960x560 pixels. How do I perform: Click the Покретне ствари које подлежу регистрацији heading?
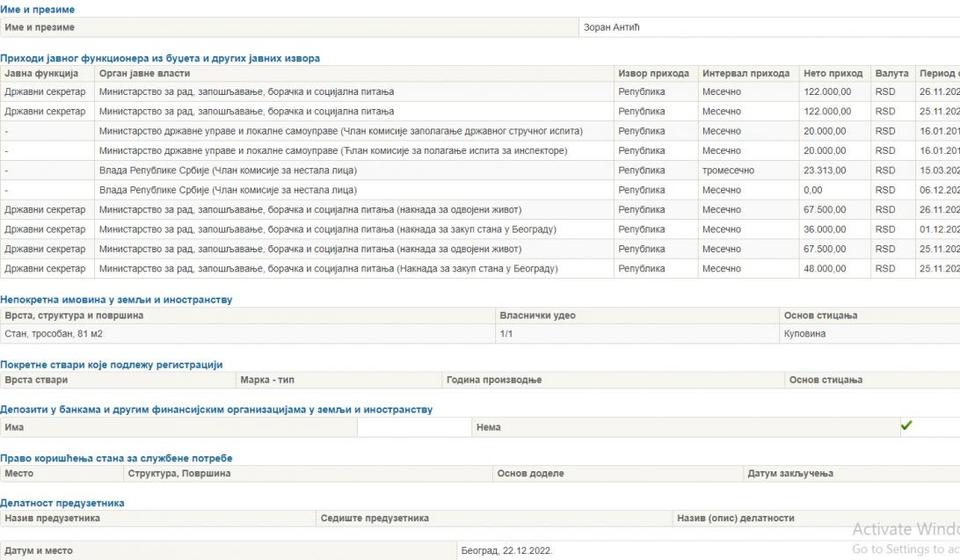coord(111,365)
